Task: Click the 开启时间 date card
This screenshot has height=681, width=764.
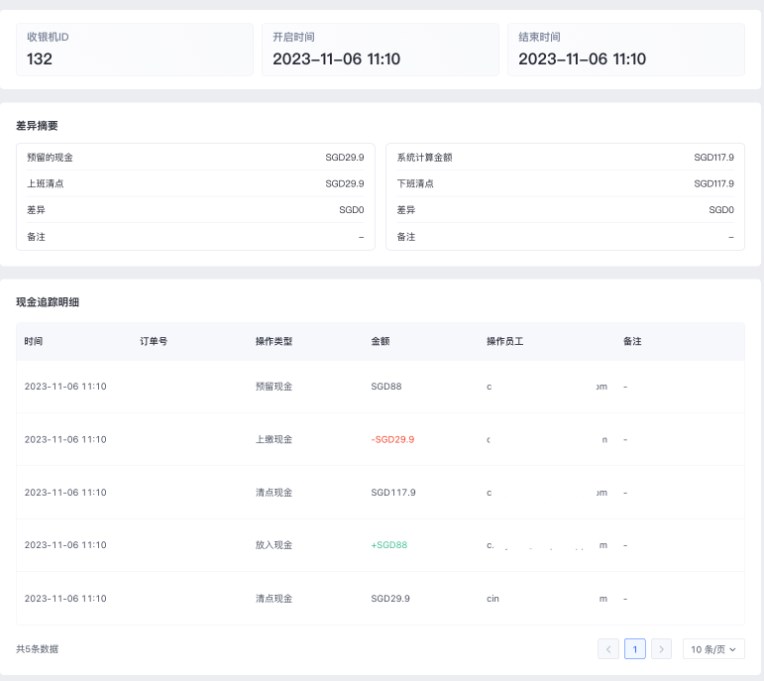Action: click(380, 50)
